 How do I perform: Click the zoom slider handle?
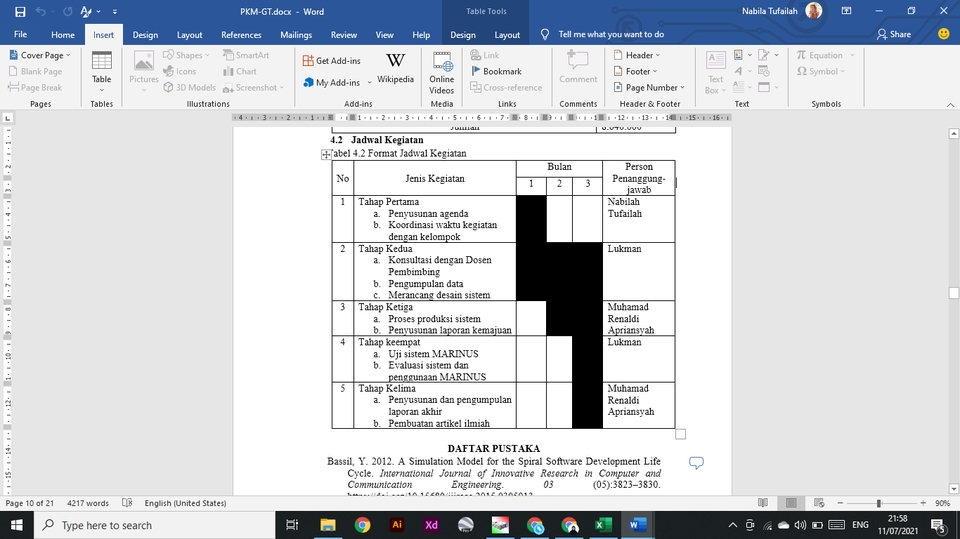(879, 503)
